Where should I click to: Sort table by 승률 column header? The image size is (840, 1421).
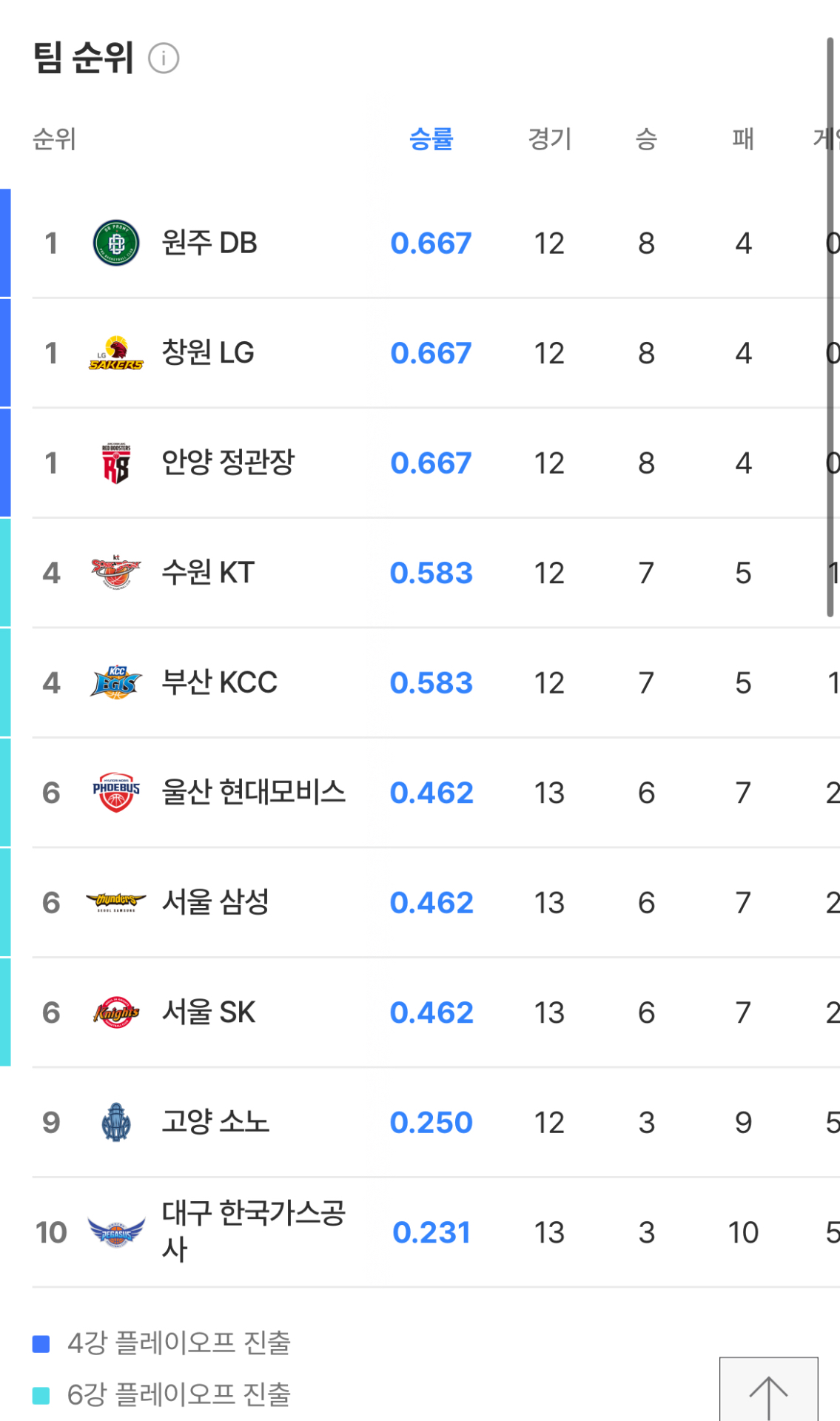[x=431, y=139]
